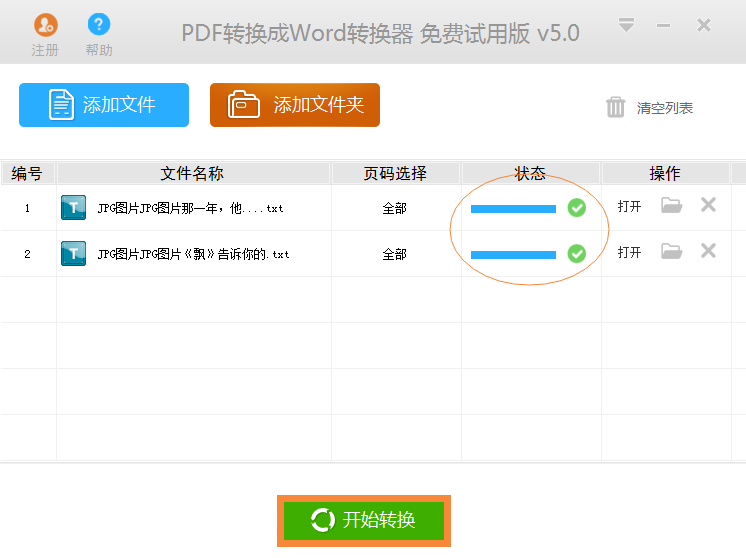Click the 状态 column header
Screen dimensions: 746x558
[x=530, y=173]
